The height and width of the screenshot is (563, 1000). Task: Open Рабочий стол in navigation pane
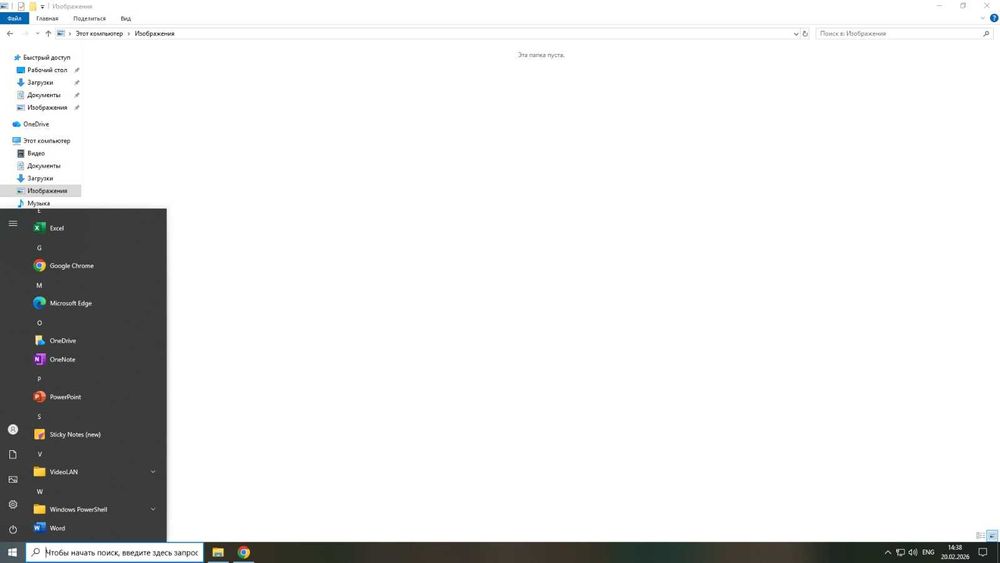tap(47, 70)
